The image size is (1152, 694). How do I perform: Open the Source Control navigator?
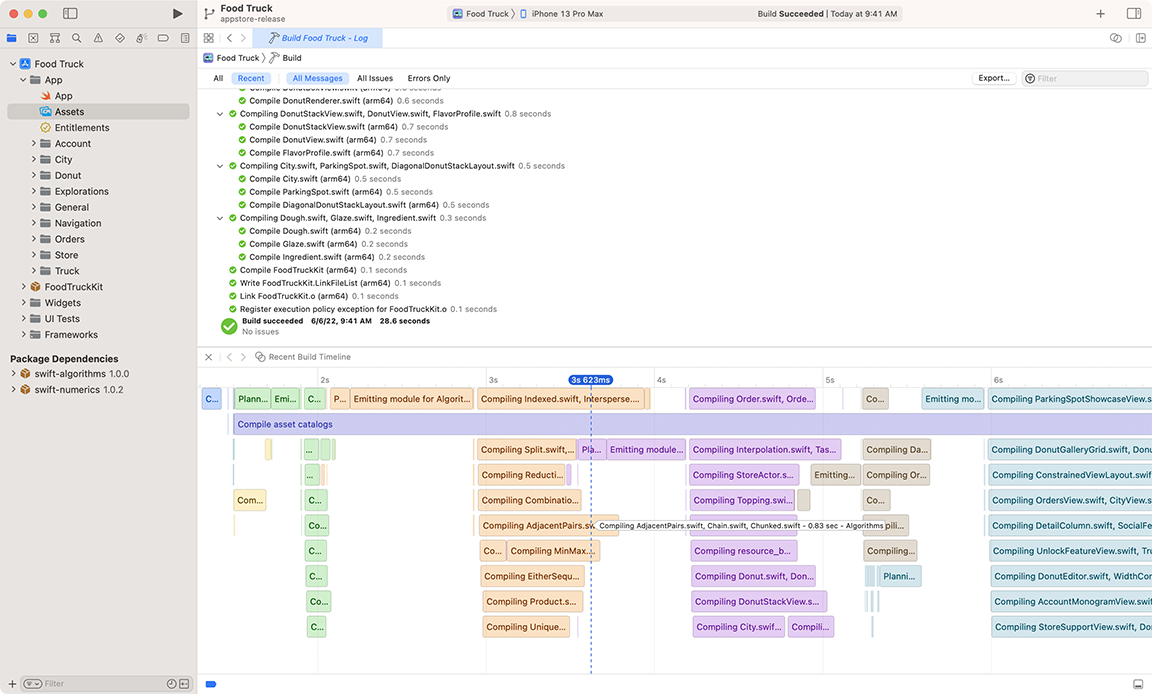33,38
